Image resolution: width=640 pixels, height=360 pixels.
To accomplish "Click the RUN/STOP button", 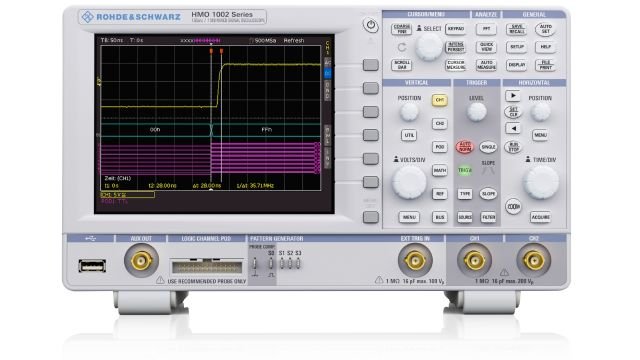I will pos(513,147).
